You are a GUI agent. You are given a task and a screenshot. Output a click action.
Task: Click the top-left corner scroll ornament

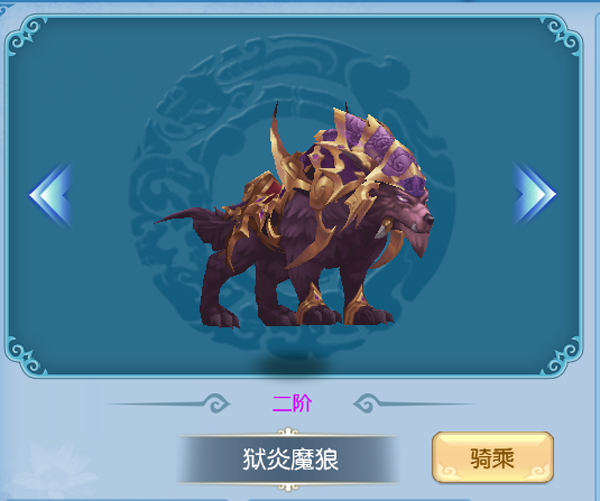pos(27,36)
